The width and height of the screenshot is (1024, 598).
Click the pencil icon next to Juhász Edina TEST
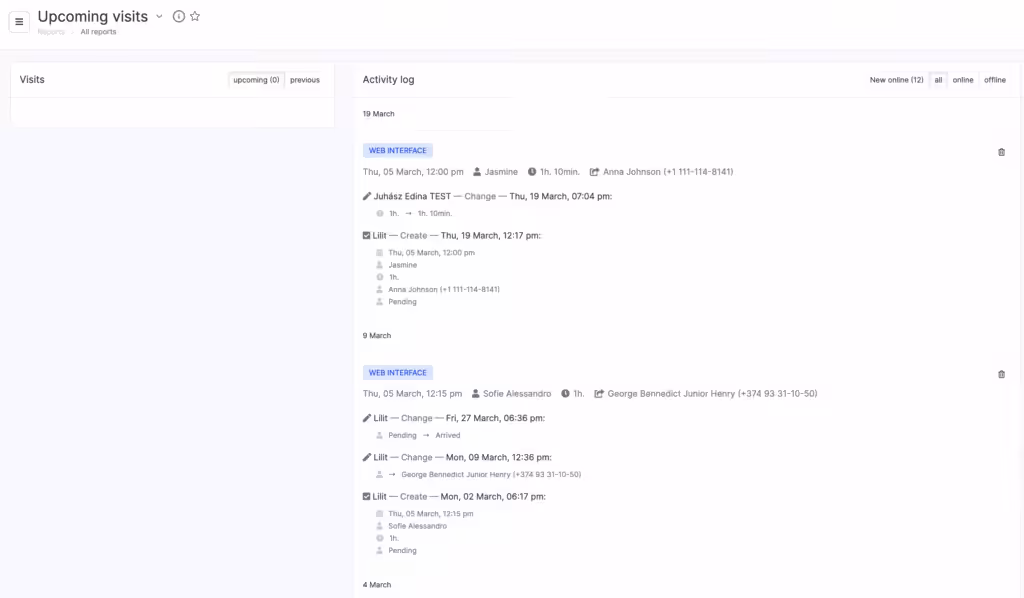point(367,196)
